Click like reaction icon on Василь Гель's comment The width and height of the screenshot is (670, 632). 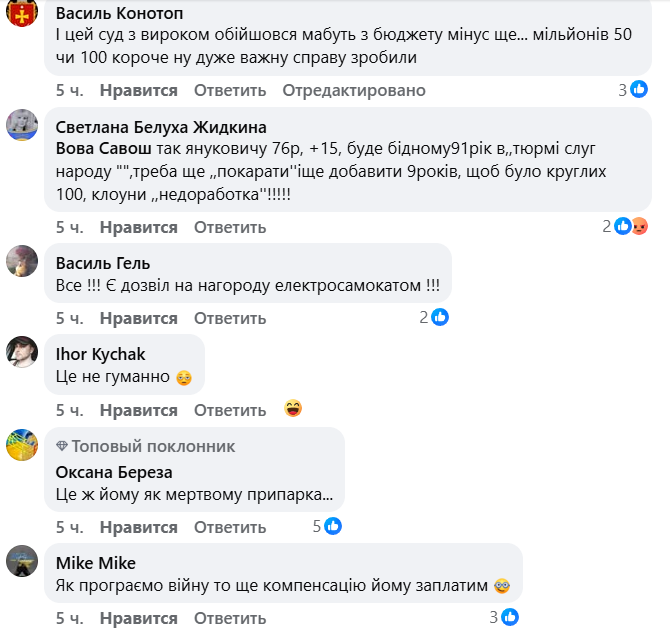(439, 318)
